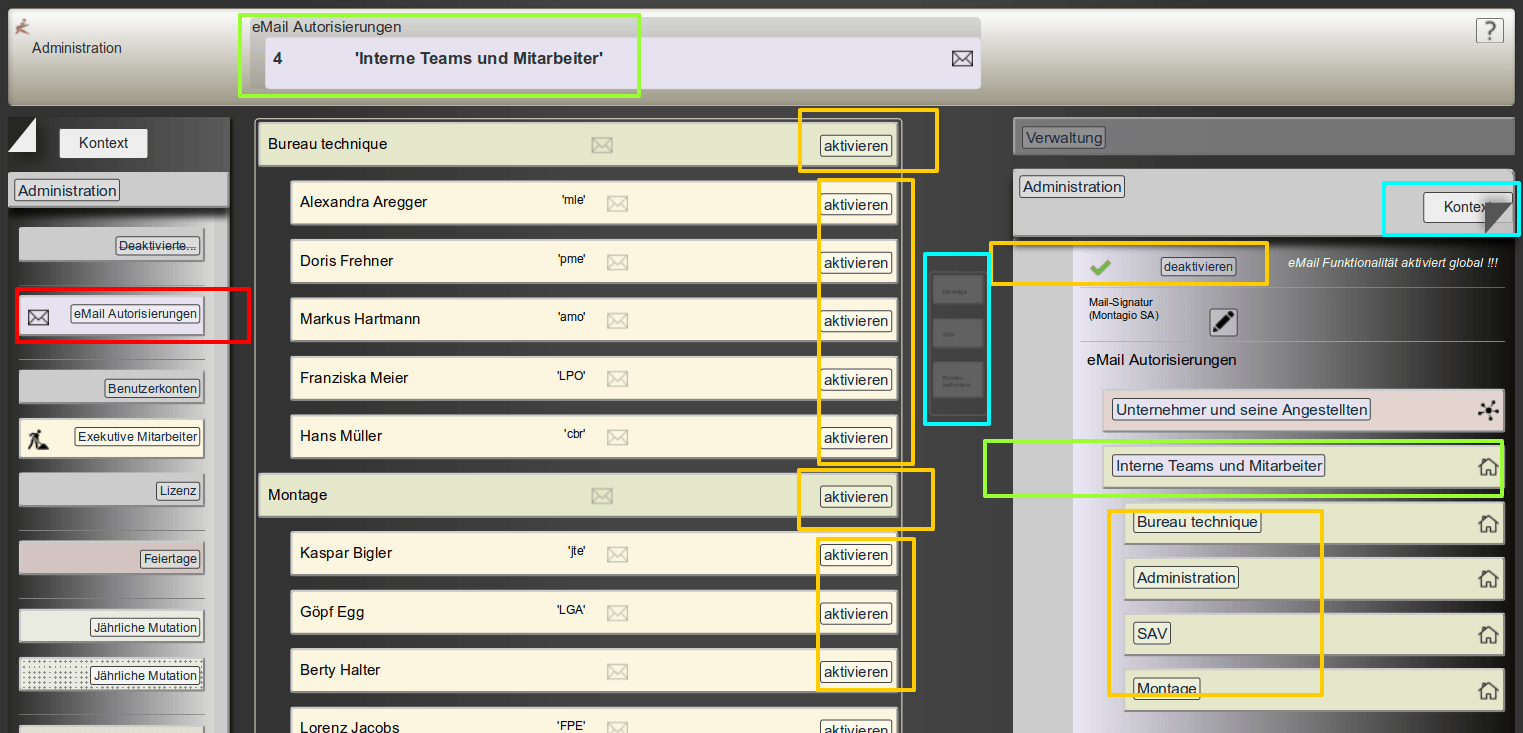Click envelope icon in the header bar

tap(962, 59)
